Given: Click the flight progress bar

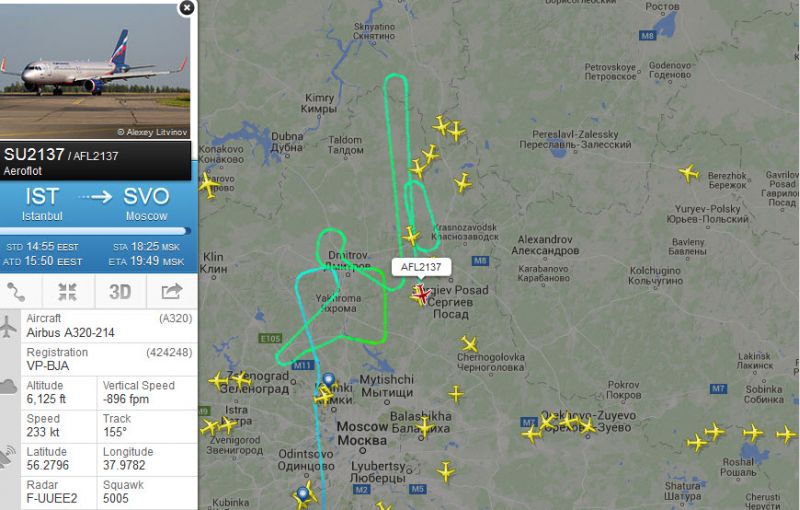Looking at the screenshot, I should (x=95, y=231).
